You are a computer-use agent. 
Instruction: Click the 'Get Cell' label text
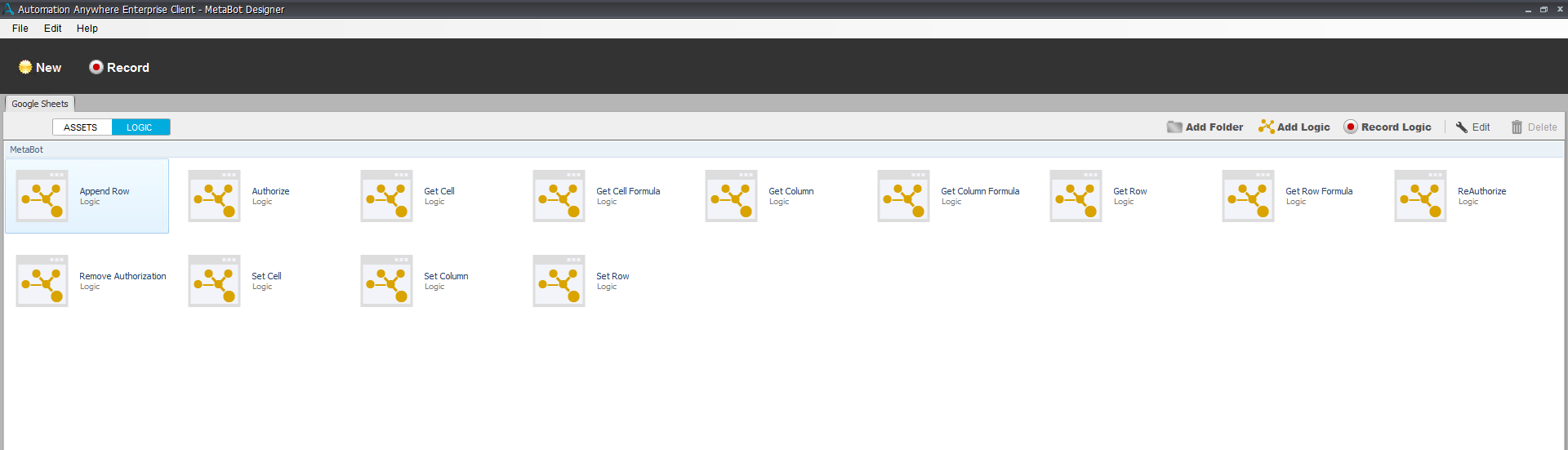pos(439,191)
